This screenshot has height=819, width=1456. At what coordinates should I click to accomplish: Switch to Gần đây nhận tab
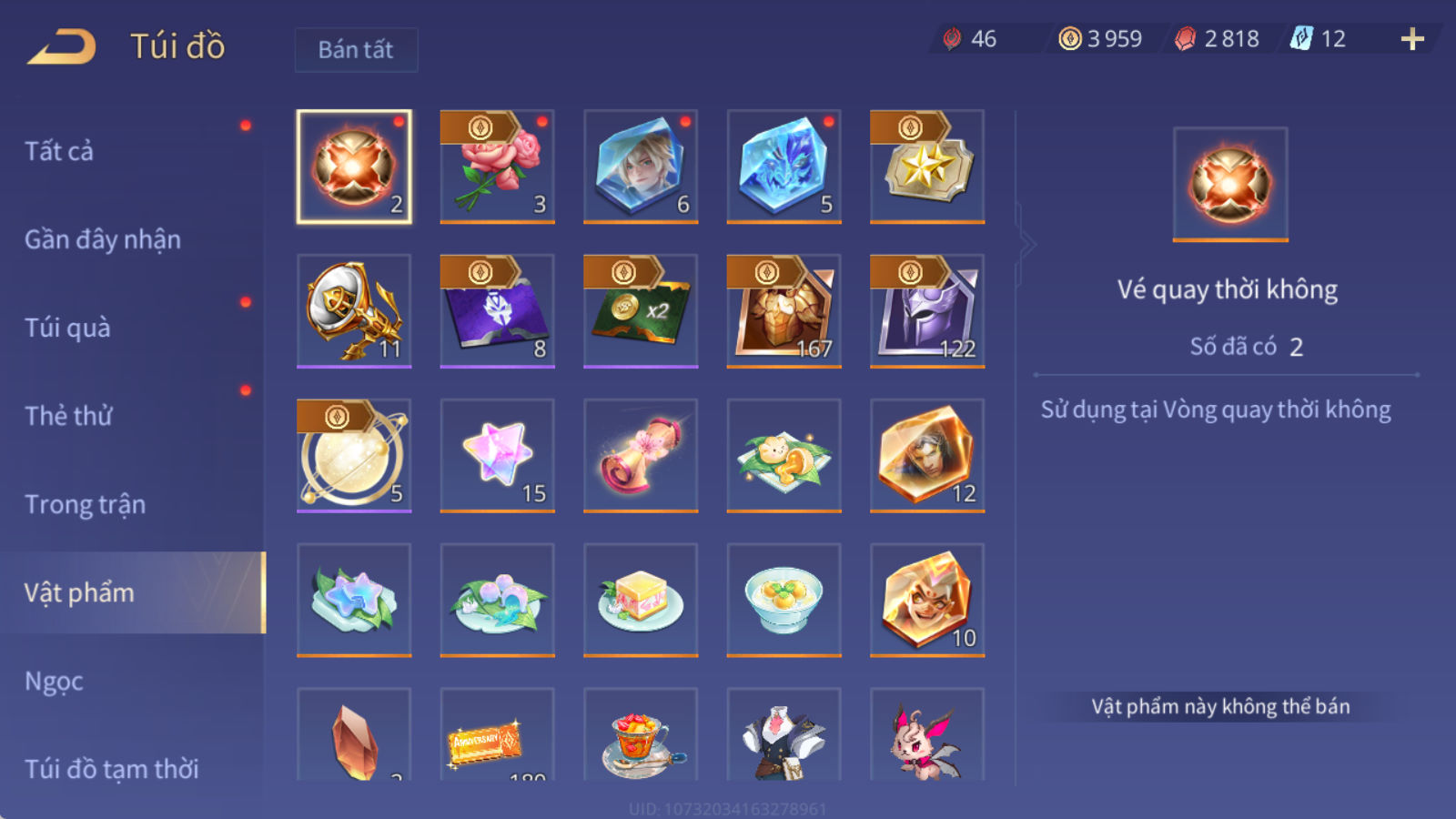coord(103,239)
